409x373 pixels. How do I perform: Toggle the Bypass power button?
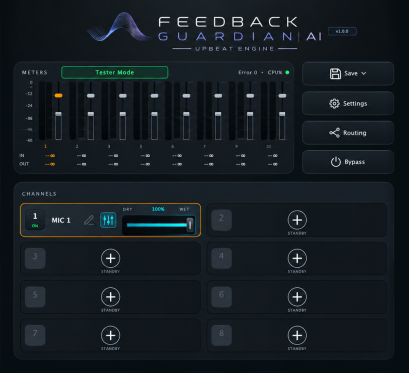pos(348,162)
